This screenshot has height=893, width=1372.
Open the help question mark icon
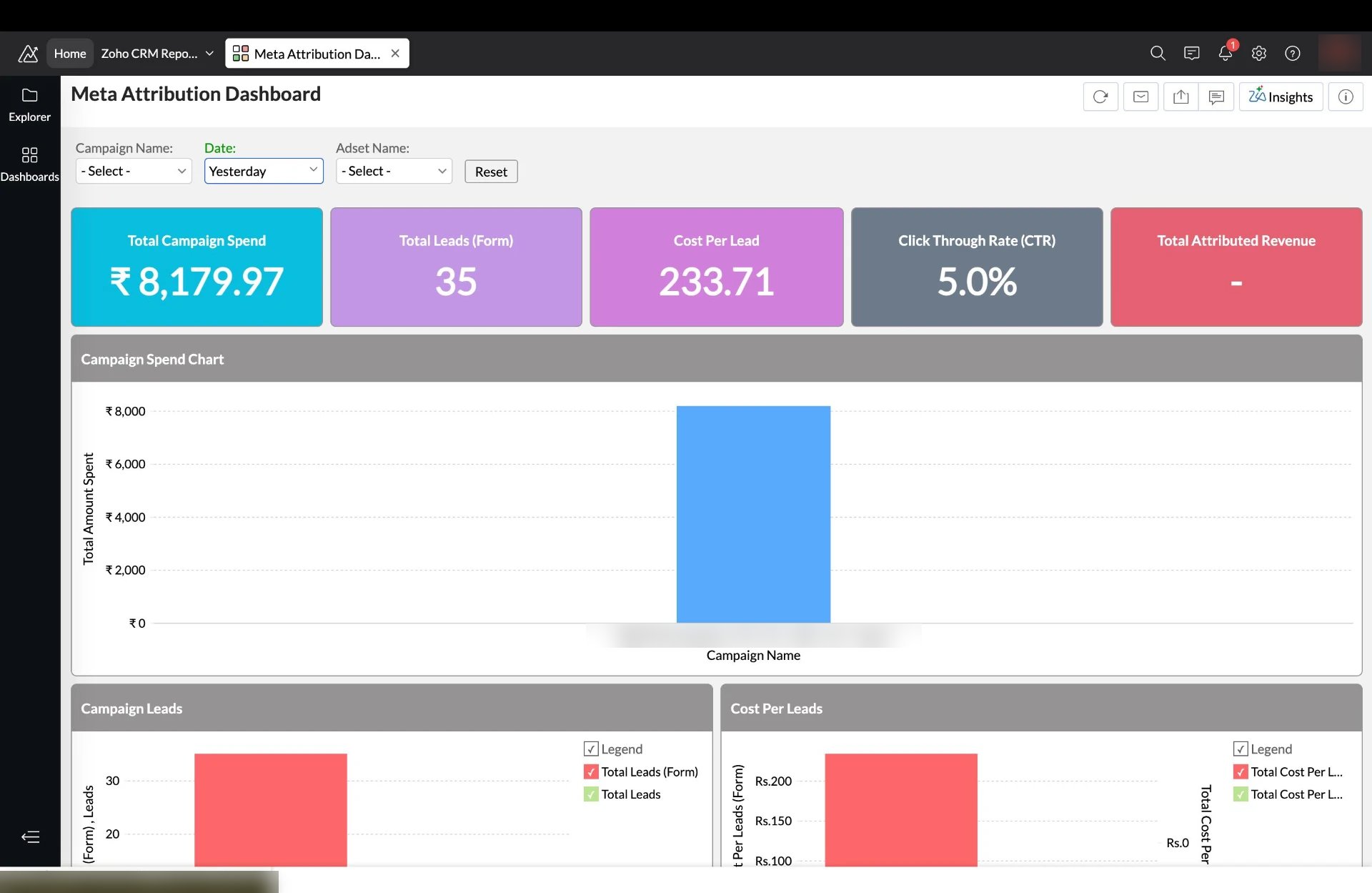tap(1293, 54)
